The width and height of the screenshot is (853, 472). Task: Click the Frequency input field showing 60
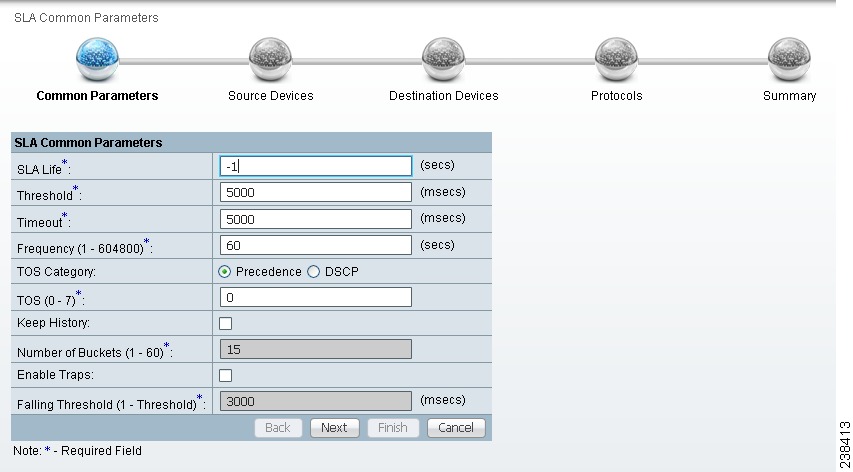(x=316, y=245)
